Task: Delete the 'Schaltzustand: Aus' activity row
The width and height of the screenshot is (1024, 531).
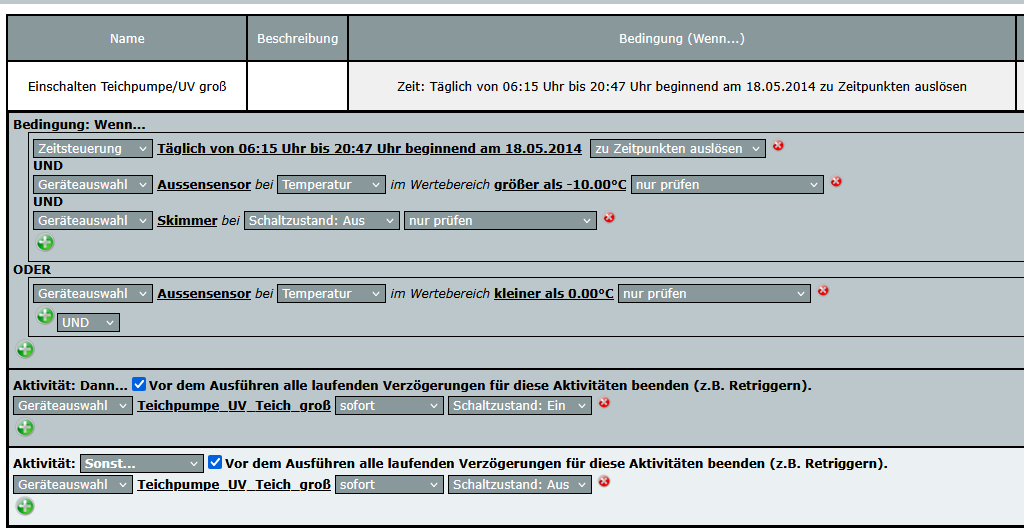Action: [x=604, y=481]
